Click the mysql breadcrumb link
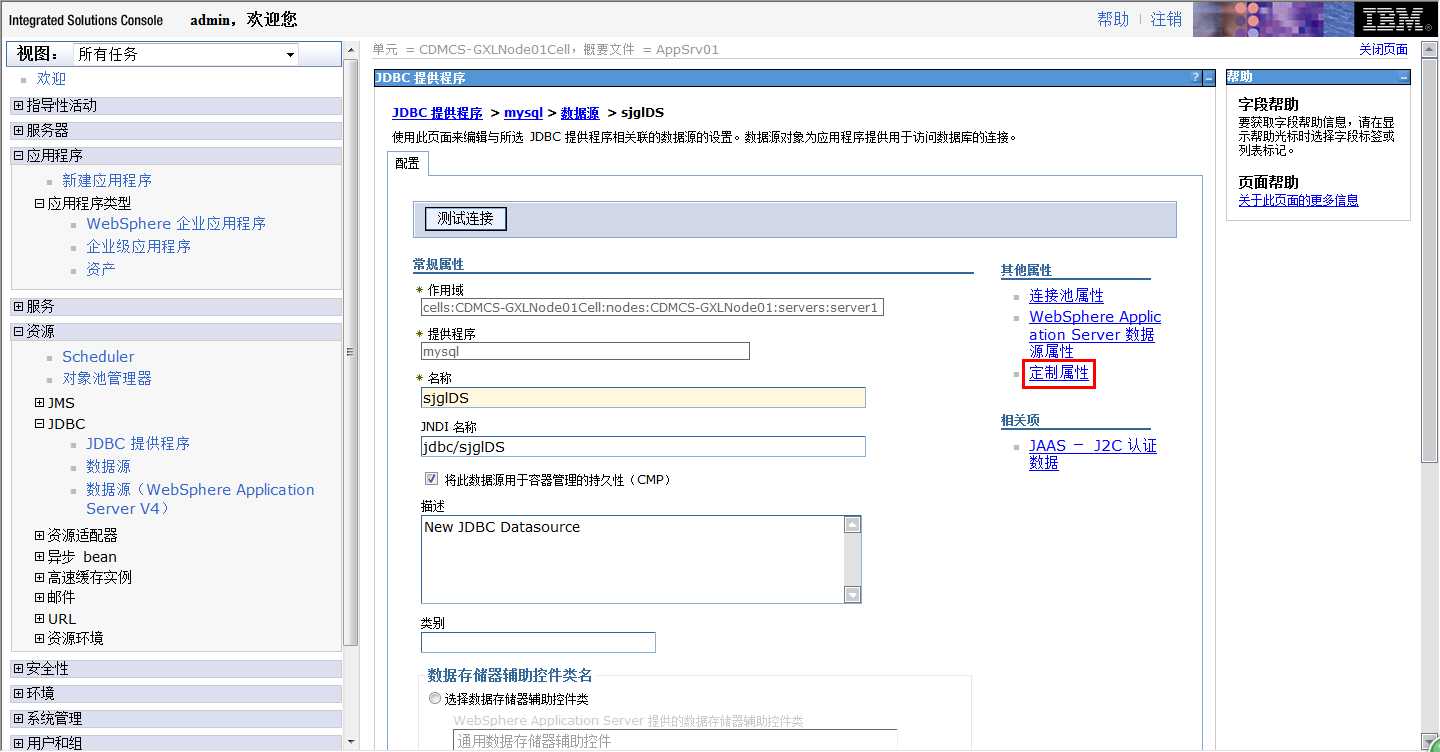 [x=523, y=113]
